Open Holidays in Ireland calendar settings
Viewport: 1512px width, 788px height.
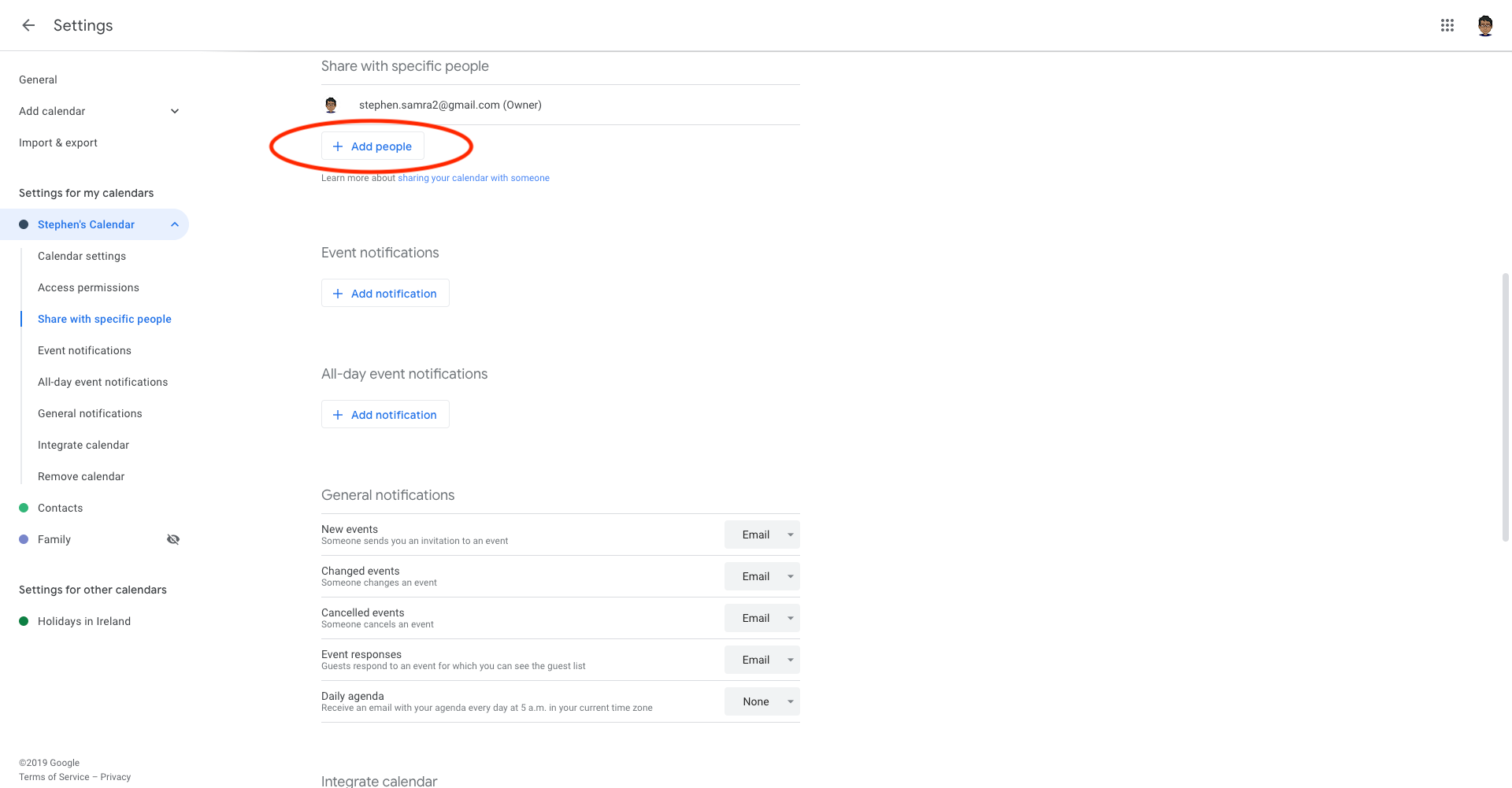click(84, 621)
